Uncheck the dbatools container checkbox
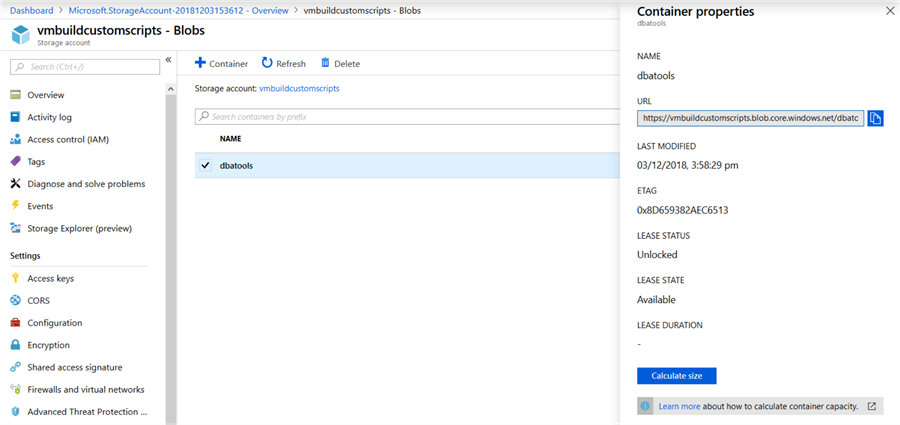Viewport: 900px width, 425px height. [x=205, y=165]
